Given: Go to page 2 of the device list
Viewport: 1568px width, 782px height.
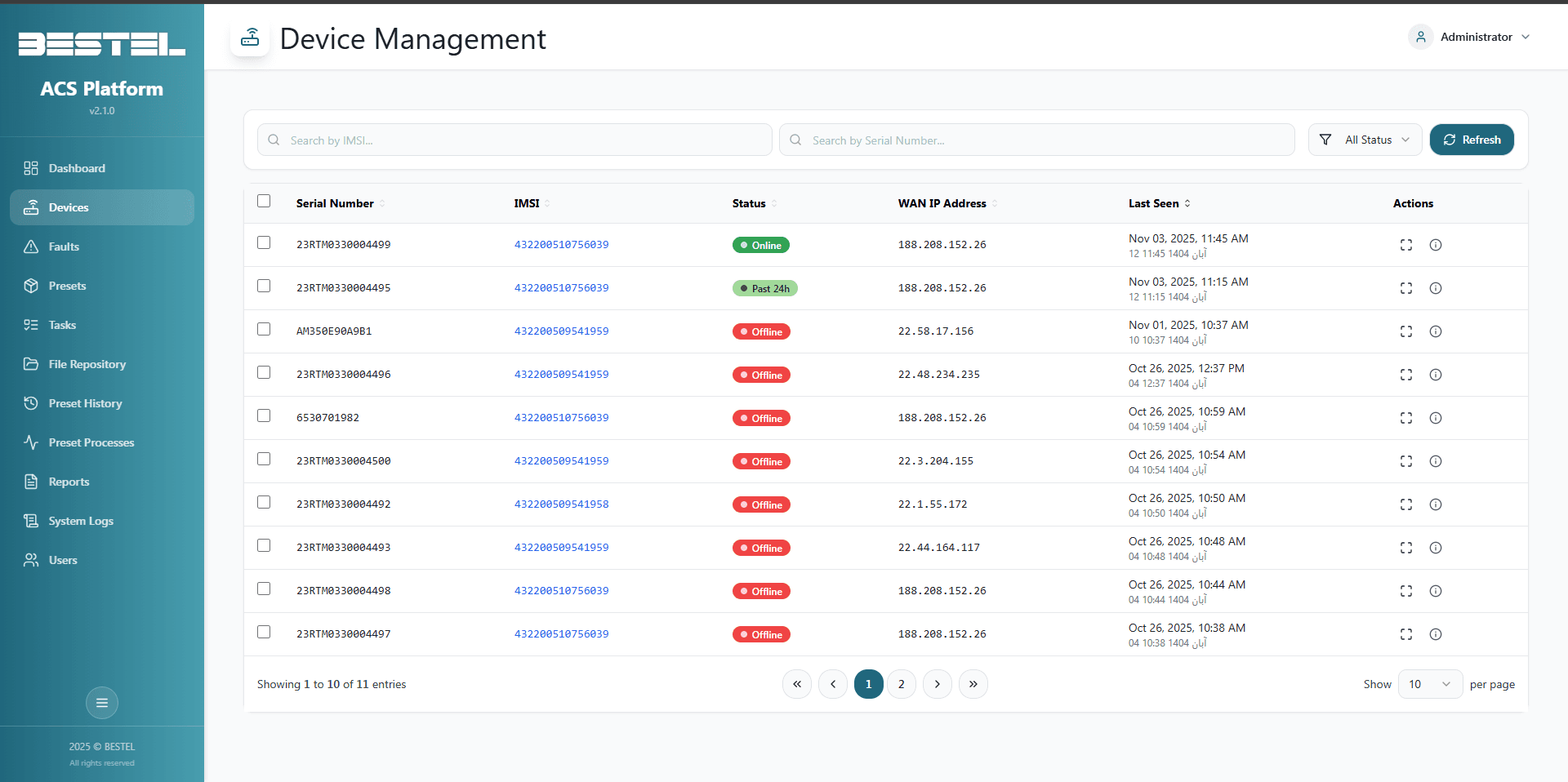Looking at the screenshot, I should (x=901, y=684).
